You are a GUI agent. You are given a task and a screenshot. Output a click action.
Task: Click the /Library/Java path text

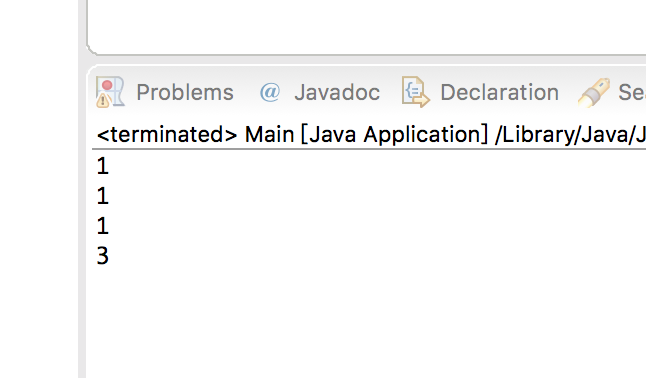pyautogui.click(x=570, y=135)
